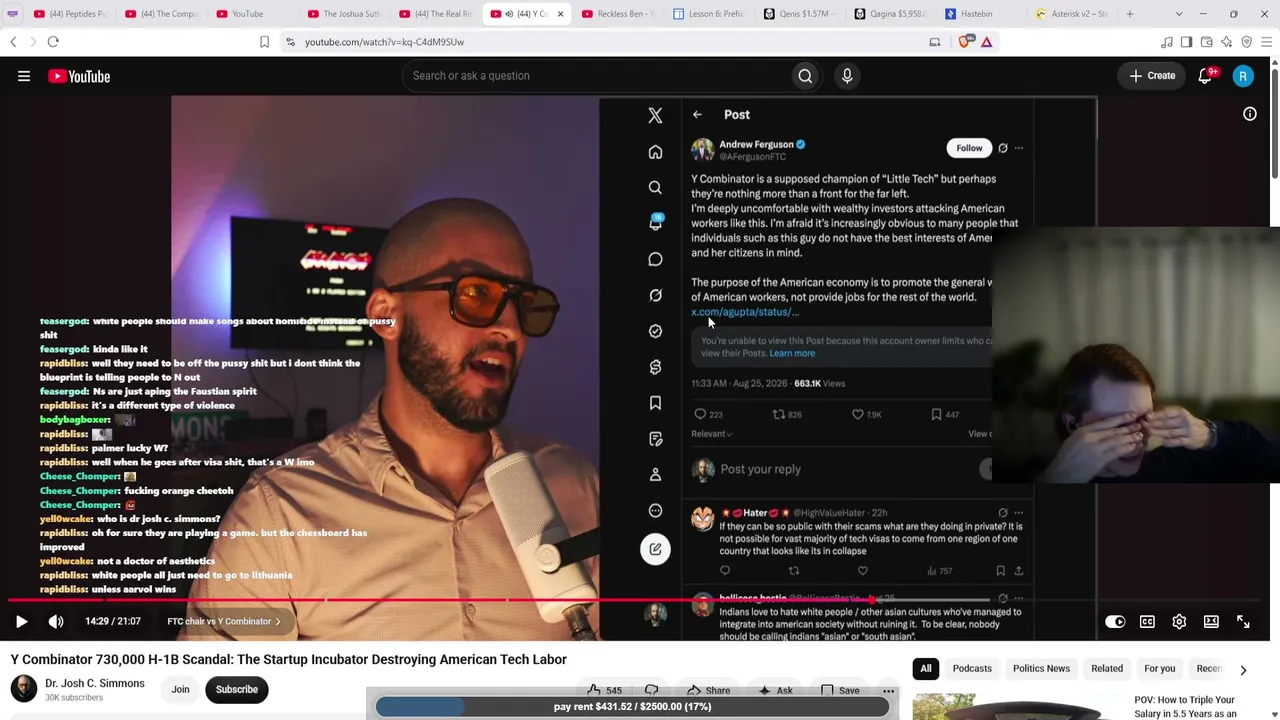Click the X Bookmarks icon in the video
1280x720 pixels.
pos(655,403)
